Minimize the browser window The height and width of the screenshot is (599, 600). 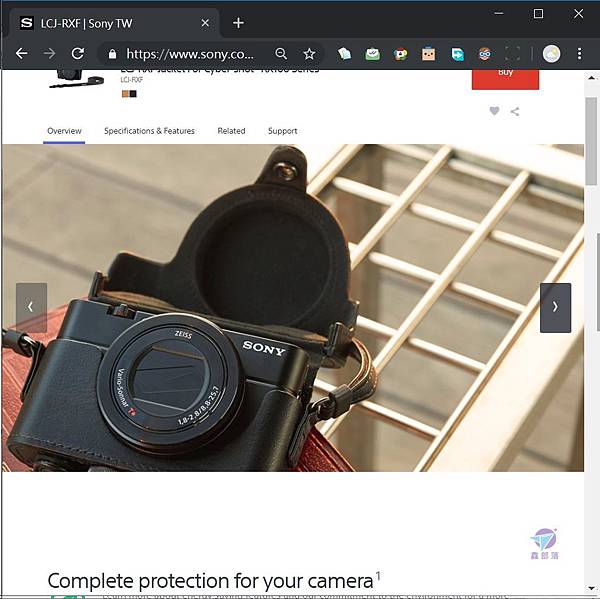[499, 13]
